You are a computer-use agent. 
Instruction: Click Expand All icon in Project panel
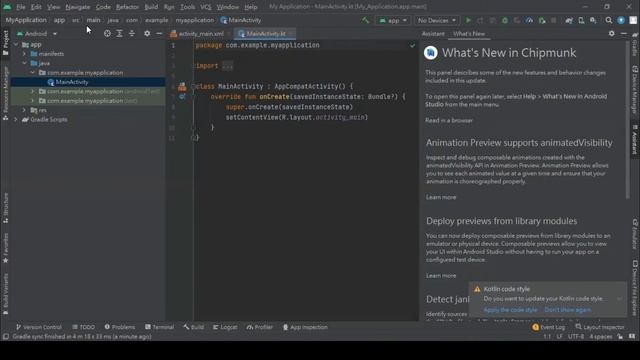119,33
